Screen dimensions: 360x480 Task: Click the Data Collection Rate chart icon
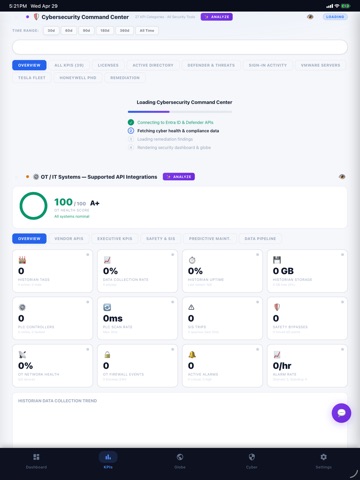[x=107, y=260]
